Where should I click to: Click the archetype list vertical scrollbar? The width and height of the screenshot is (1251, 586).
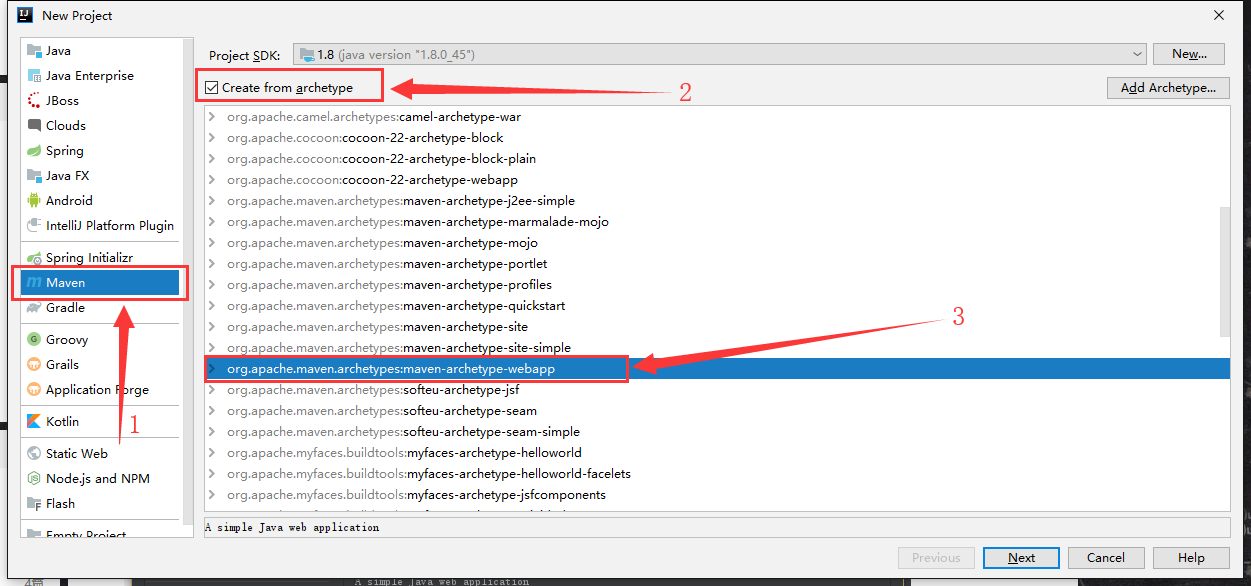click(x=1225, y=272)
